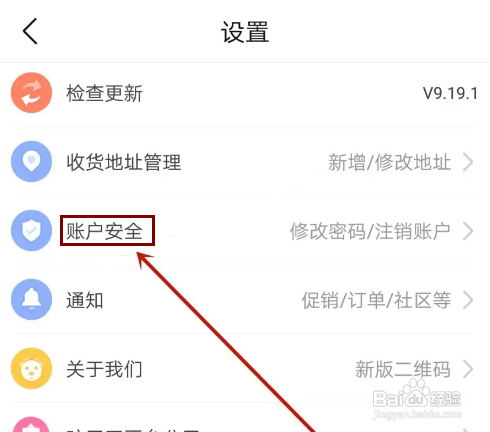490x432 pixels.
Task: Click the yellow bear face icon
Action: click(31, 368)
